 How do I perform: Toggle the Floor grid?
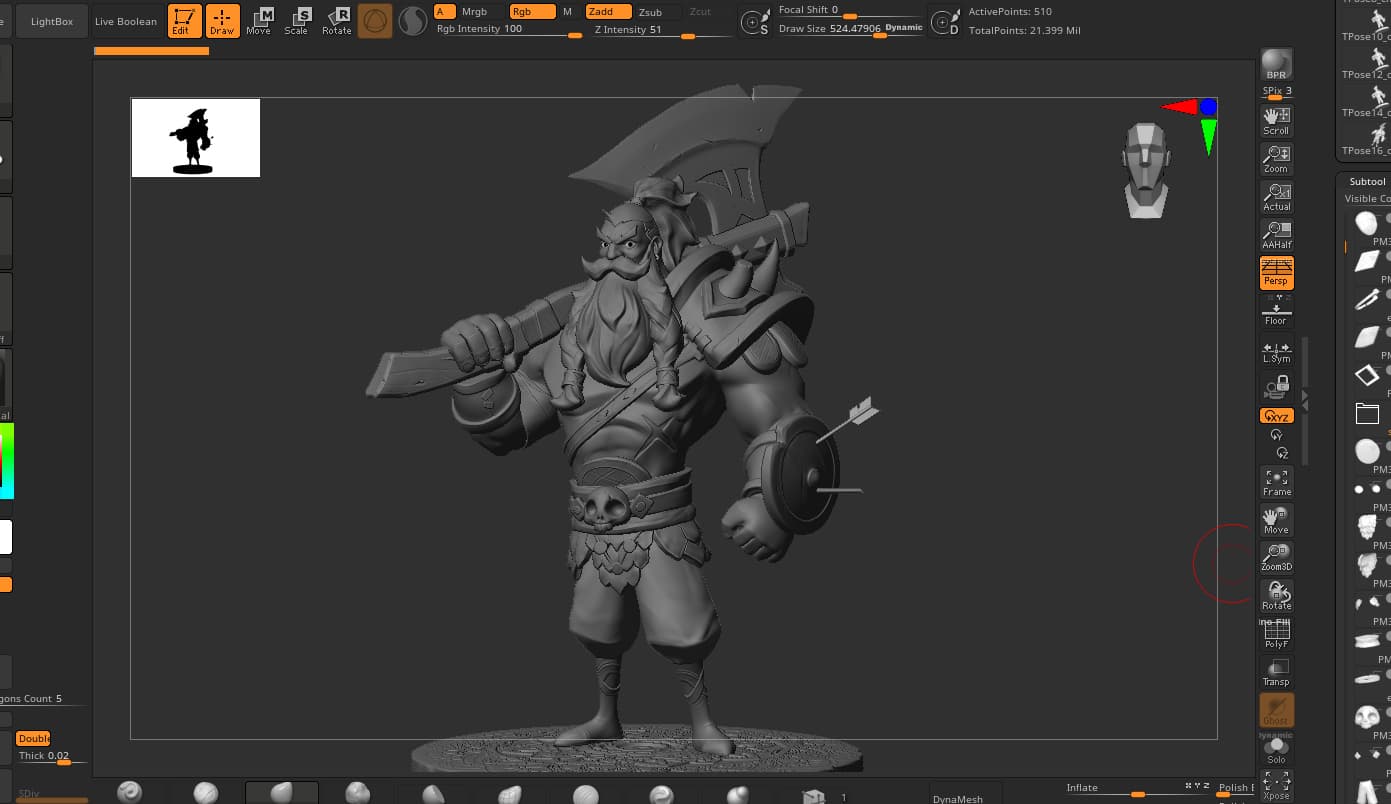tap(1277, 311)
